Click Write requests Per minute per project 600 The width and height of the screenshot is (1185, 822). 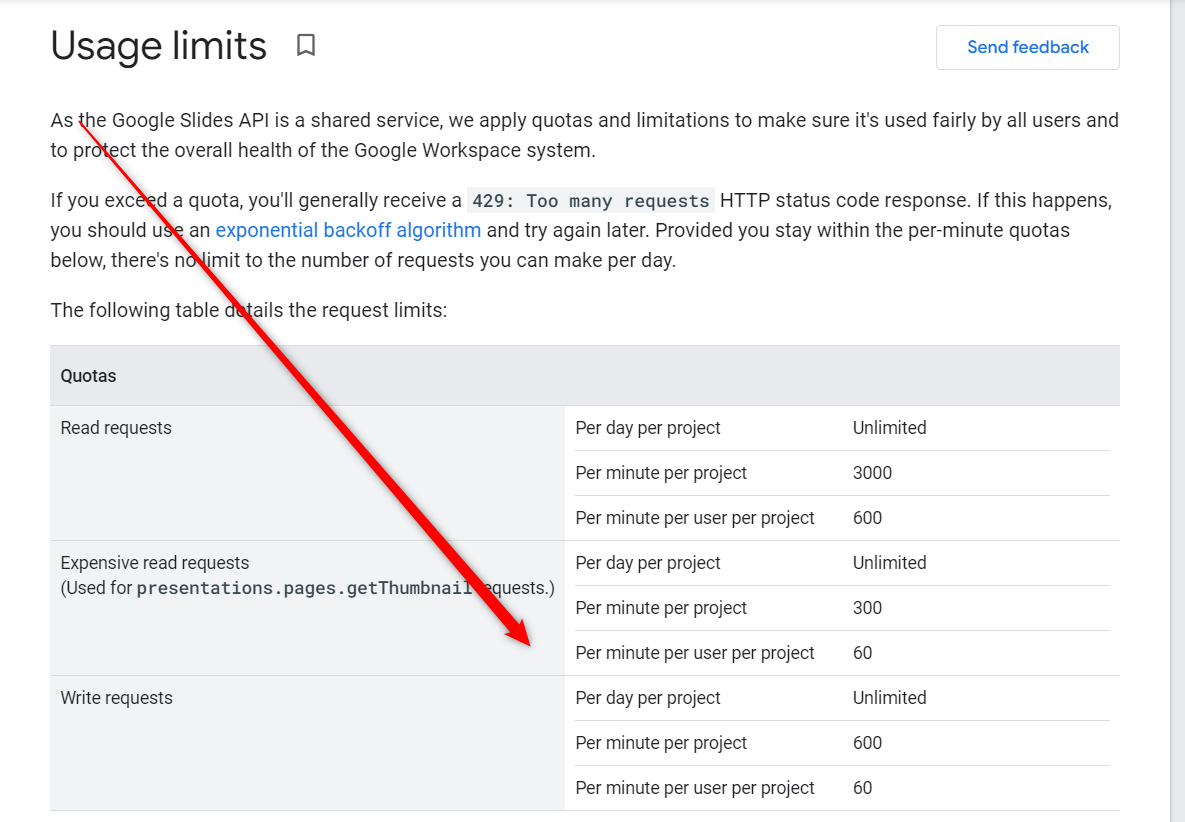click(867, 743)
